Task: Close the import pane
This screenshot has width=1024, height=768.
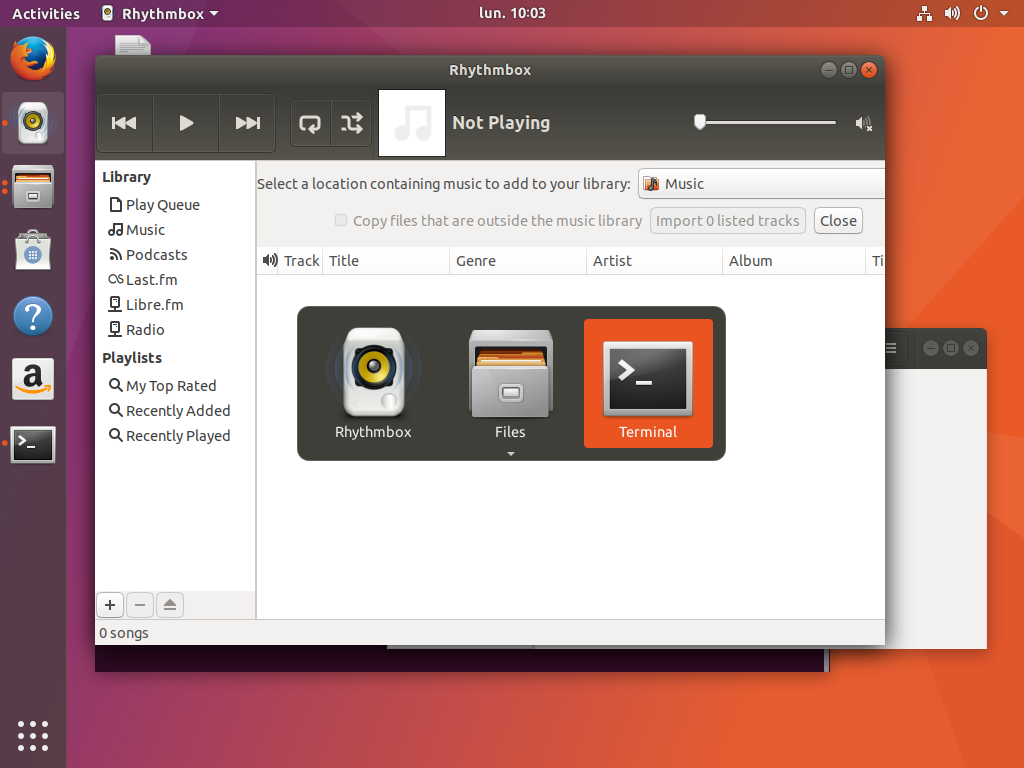Action: (838, 221)
